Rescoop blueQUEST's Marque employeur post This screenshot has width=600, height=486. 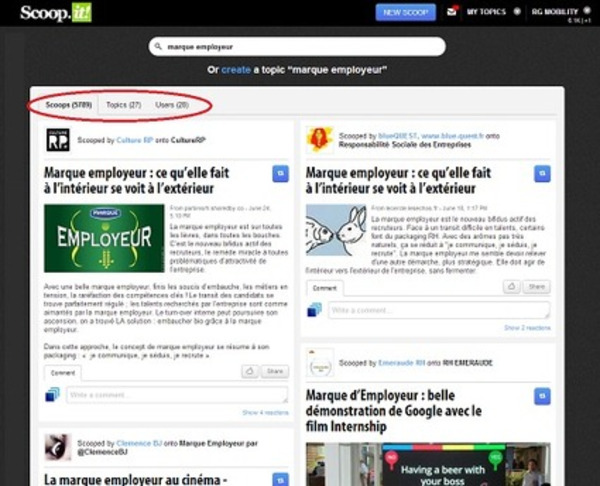click(542, 174)
